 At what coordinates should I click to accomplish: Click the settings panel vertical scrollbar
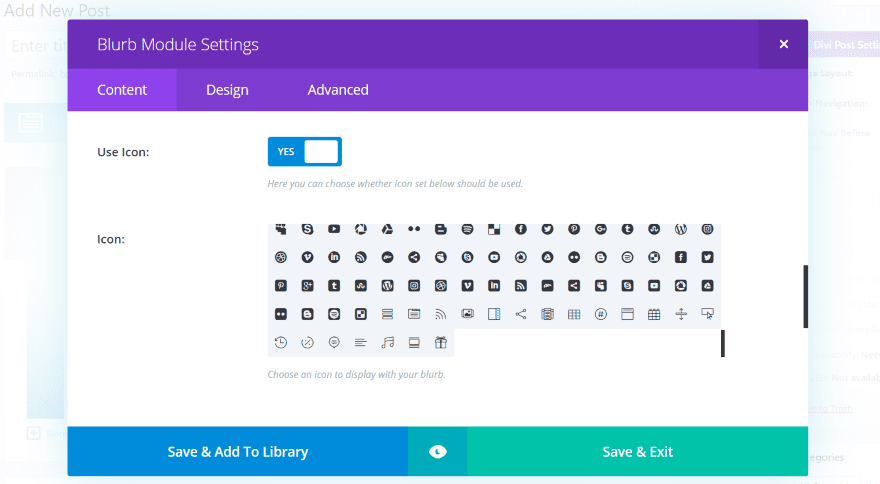805,296
